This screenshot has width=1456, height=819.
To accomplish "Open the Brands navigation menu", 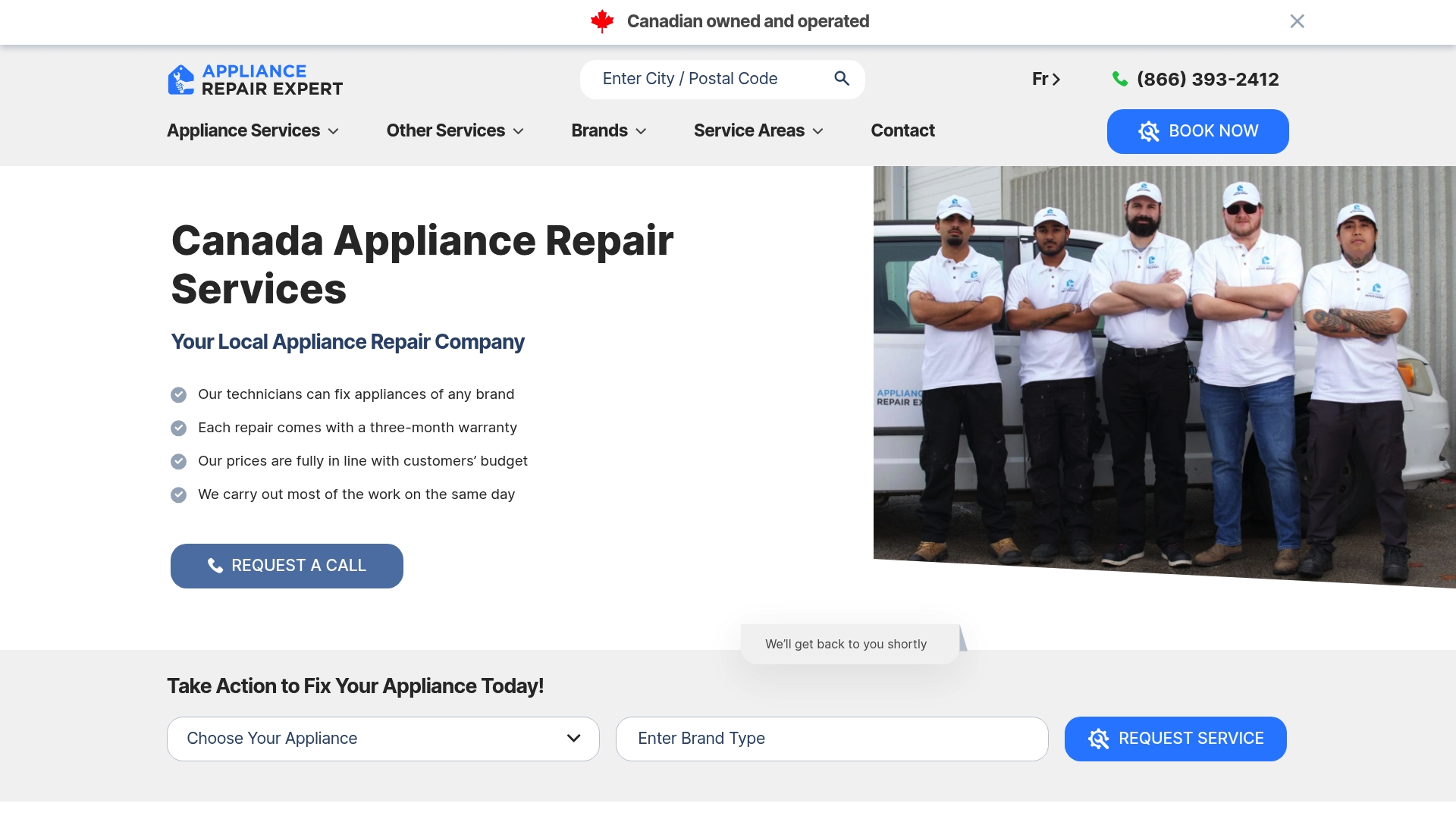I will coord(608,130).
